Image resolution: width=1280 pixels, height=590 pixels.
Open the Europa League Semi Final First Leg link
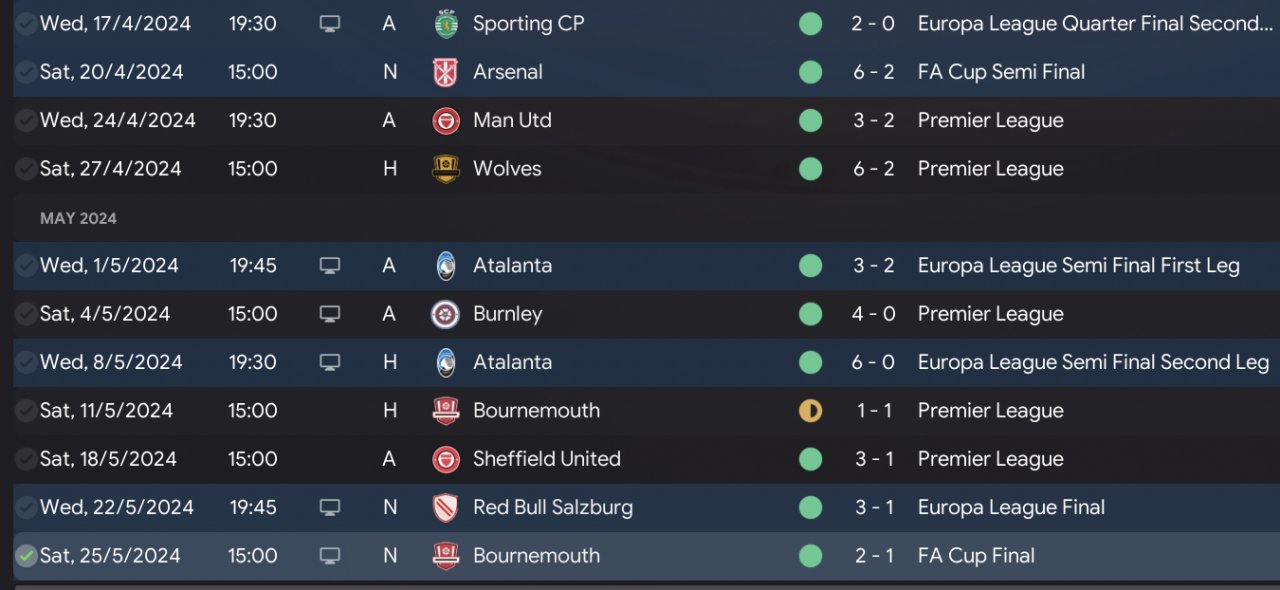(1078, 266)
